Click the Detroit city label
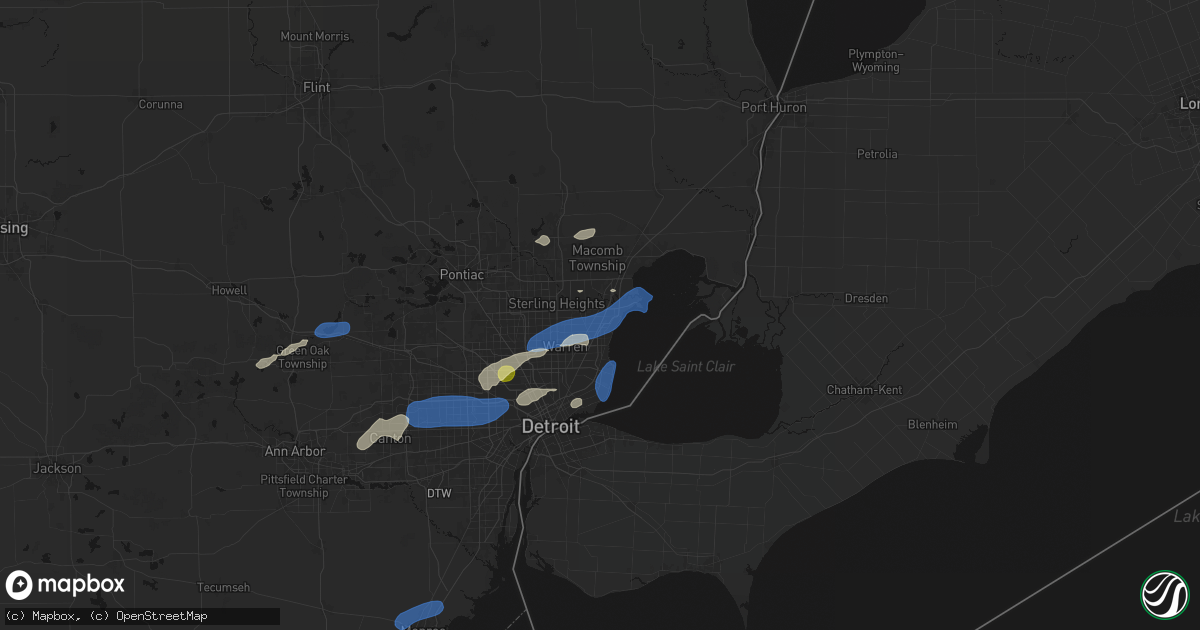 click(550, 427)
